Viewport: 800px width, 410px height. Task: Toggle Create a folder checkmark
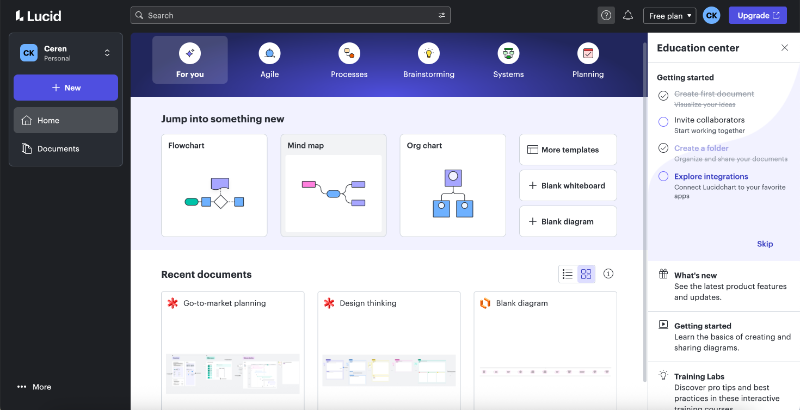663,148
